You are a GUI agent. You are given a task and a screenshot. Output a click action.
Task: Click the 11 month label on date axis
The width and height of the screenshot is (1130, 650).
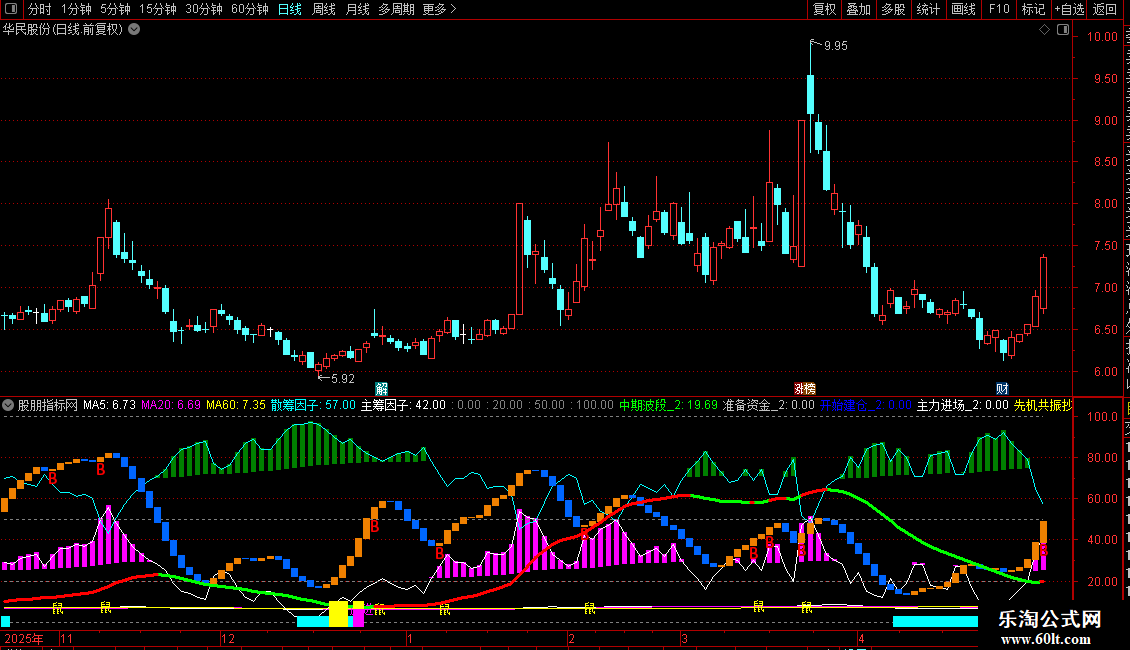click(66, 638)
